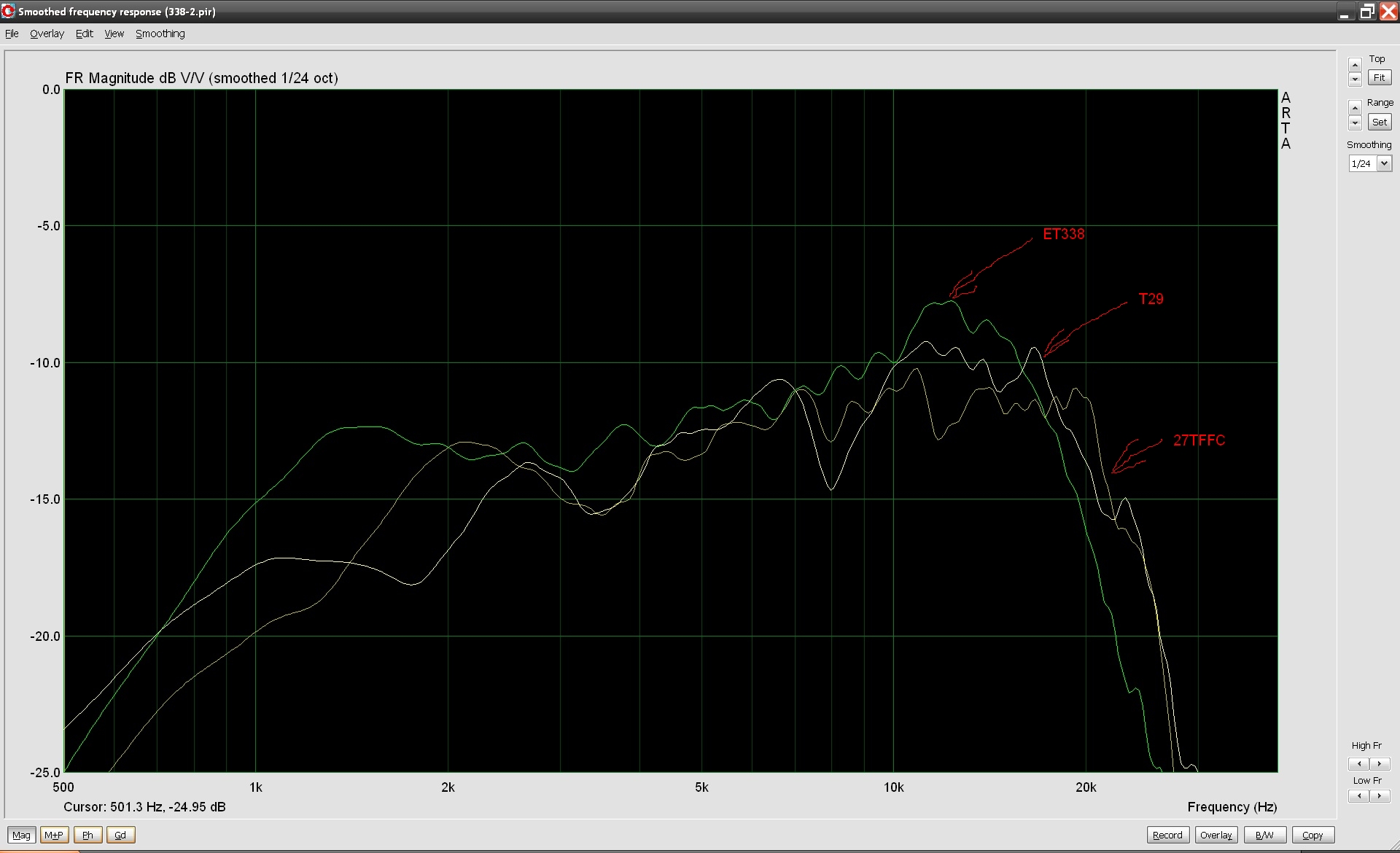Click the Copy button
Image resolution: width=1400 pixels, height=853 pixels.
1312,835
